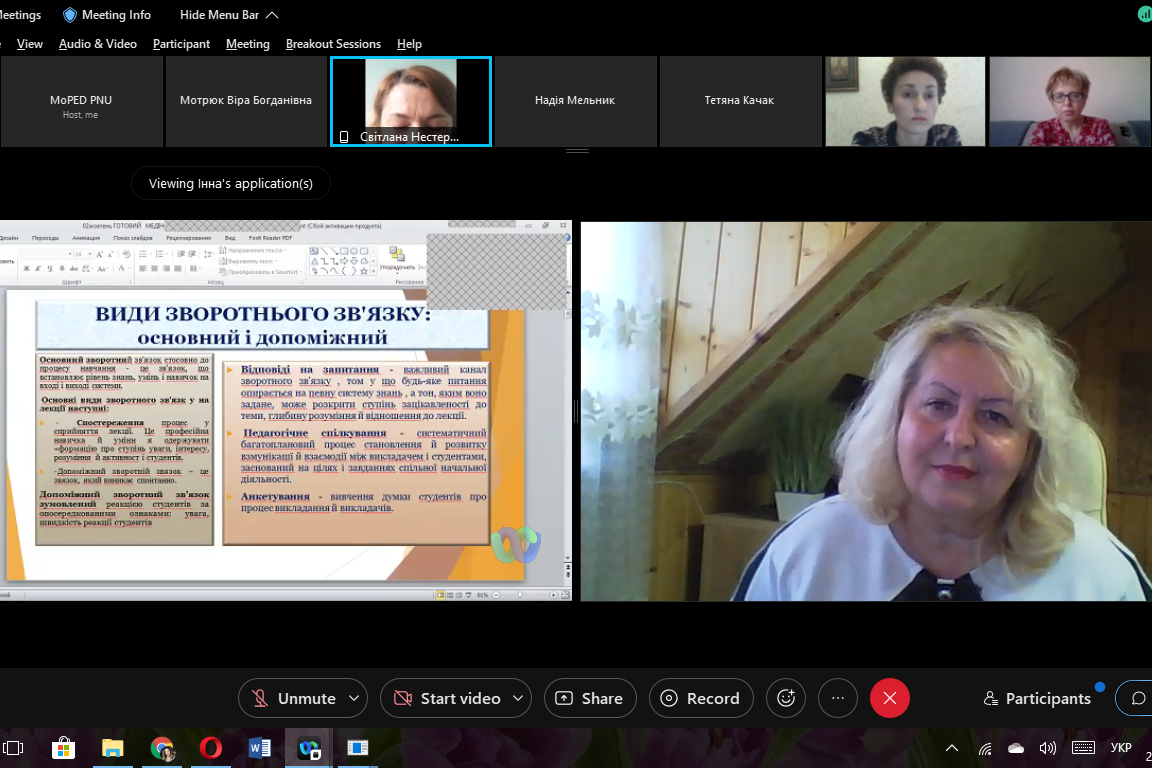1152x768 pixels.
Task: Click Chrome icon in the taskbar
Action: pos(162,747)
